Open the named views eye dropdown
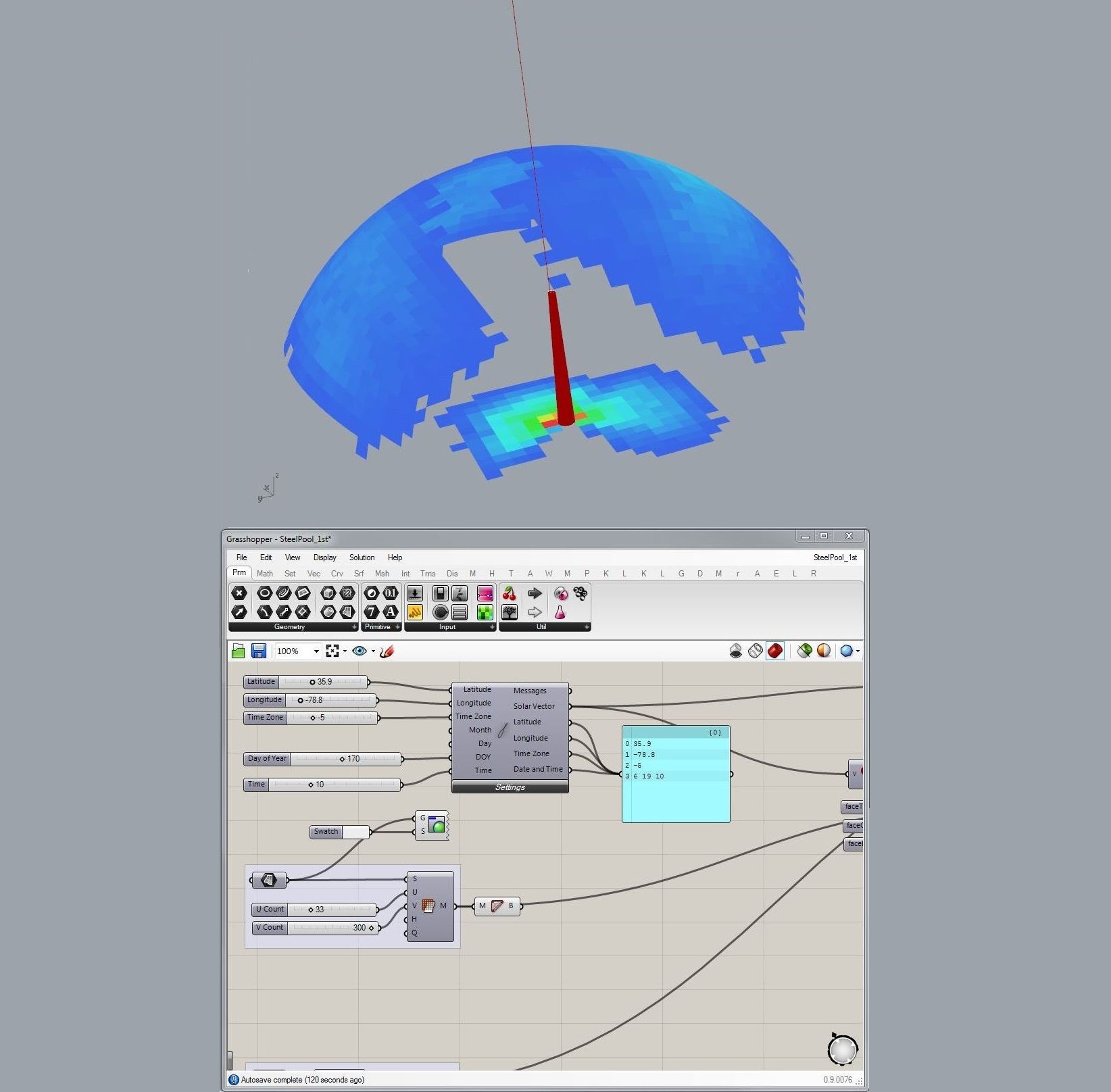This screenshot has width=1111, height=1092. point(373,651)
